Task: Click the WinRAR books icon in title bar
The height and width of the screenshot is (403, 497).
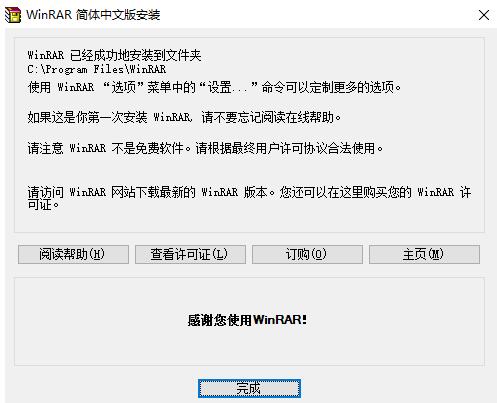Action: click(13, 15)
